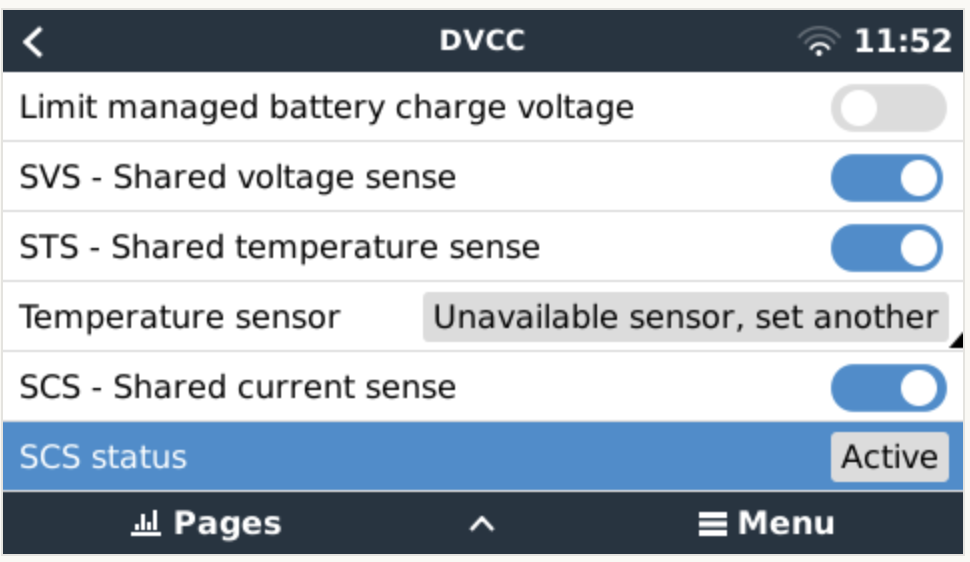The image size is (970, 562).
Task: Select the Temperature sensor row label
Action: pyautogui.click(x=180, y=318)
